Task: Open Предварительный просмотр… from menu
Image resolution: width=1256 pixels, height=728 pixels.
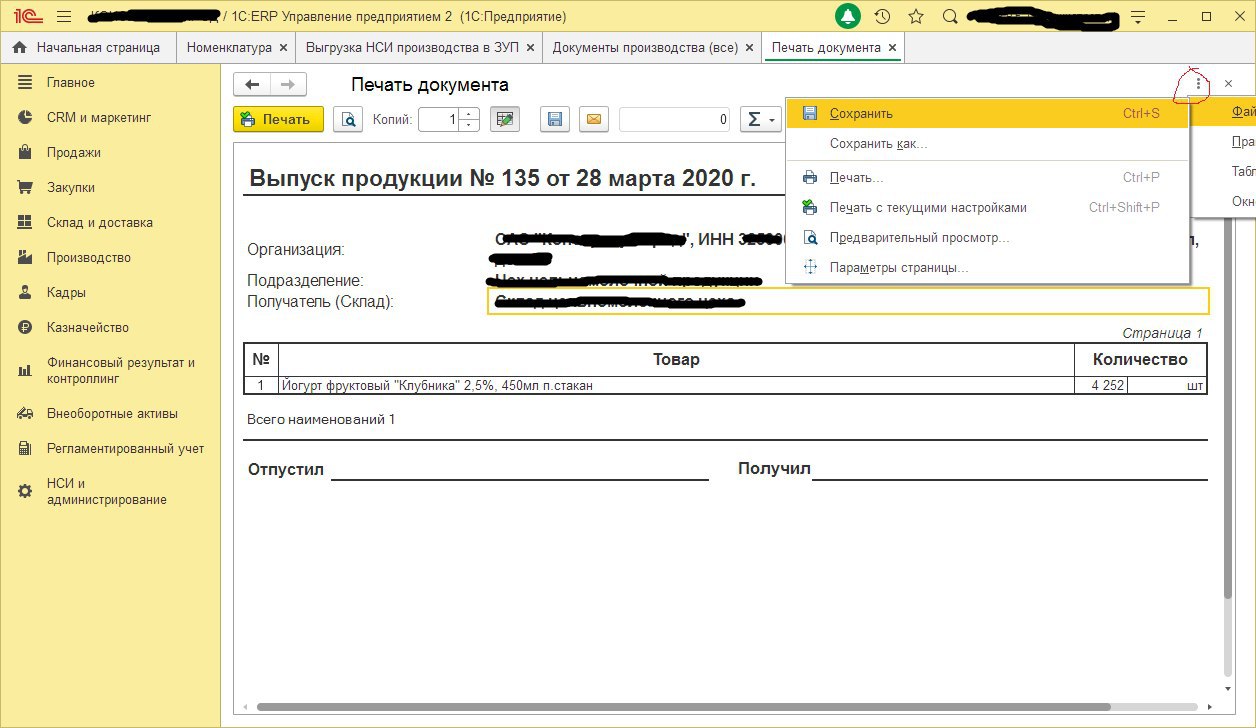Action: (987, 238)
